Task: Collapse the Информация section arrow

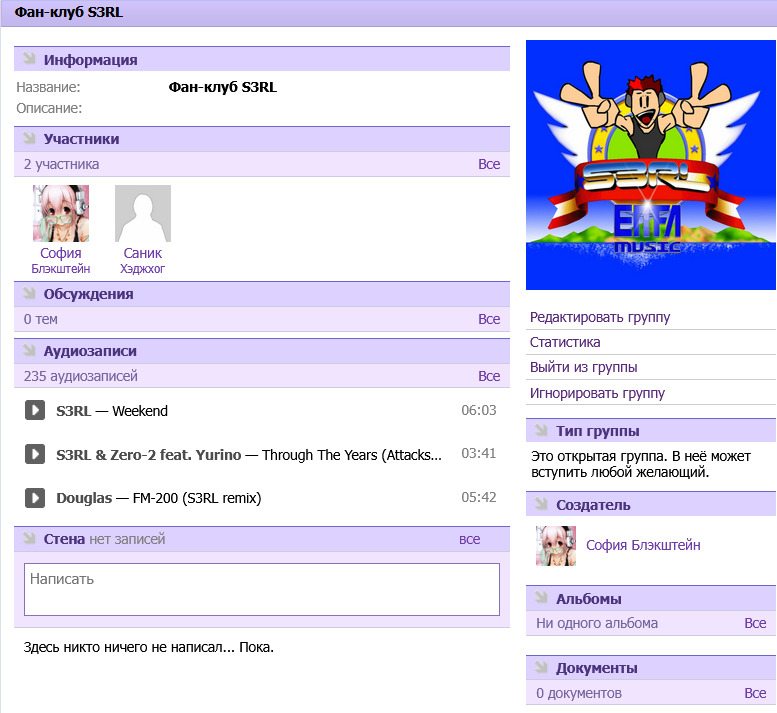Action: pos(29,59)
